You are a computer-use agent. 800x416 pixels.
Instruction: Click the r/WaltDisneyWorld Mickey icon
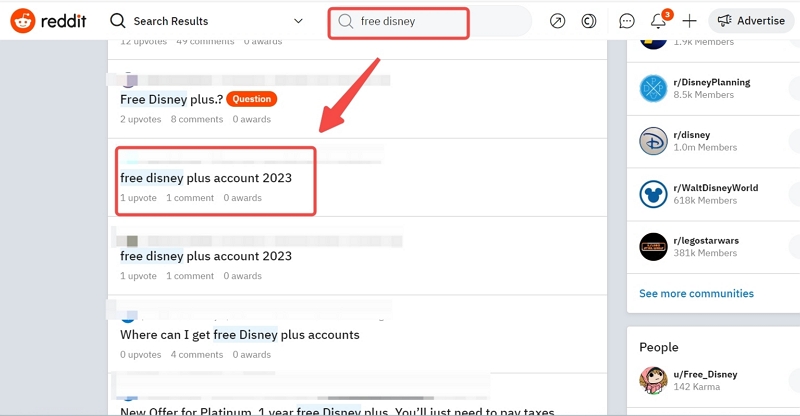(653, 194)
